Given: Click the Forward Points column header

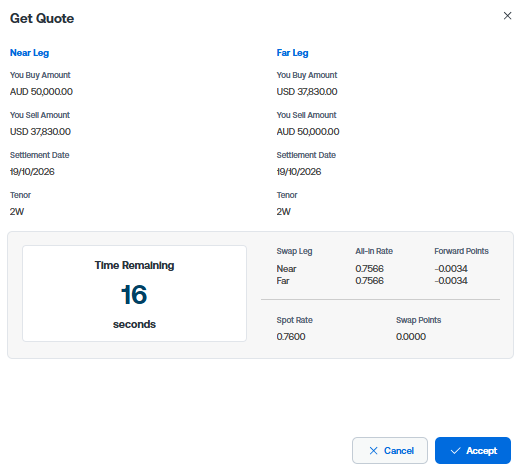Looking at the screenshot, I should (x=461, y=251).
